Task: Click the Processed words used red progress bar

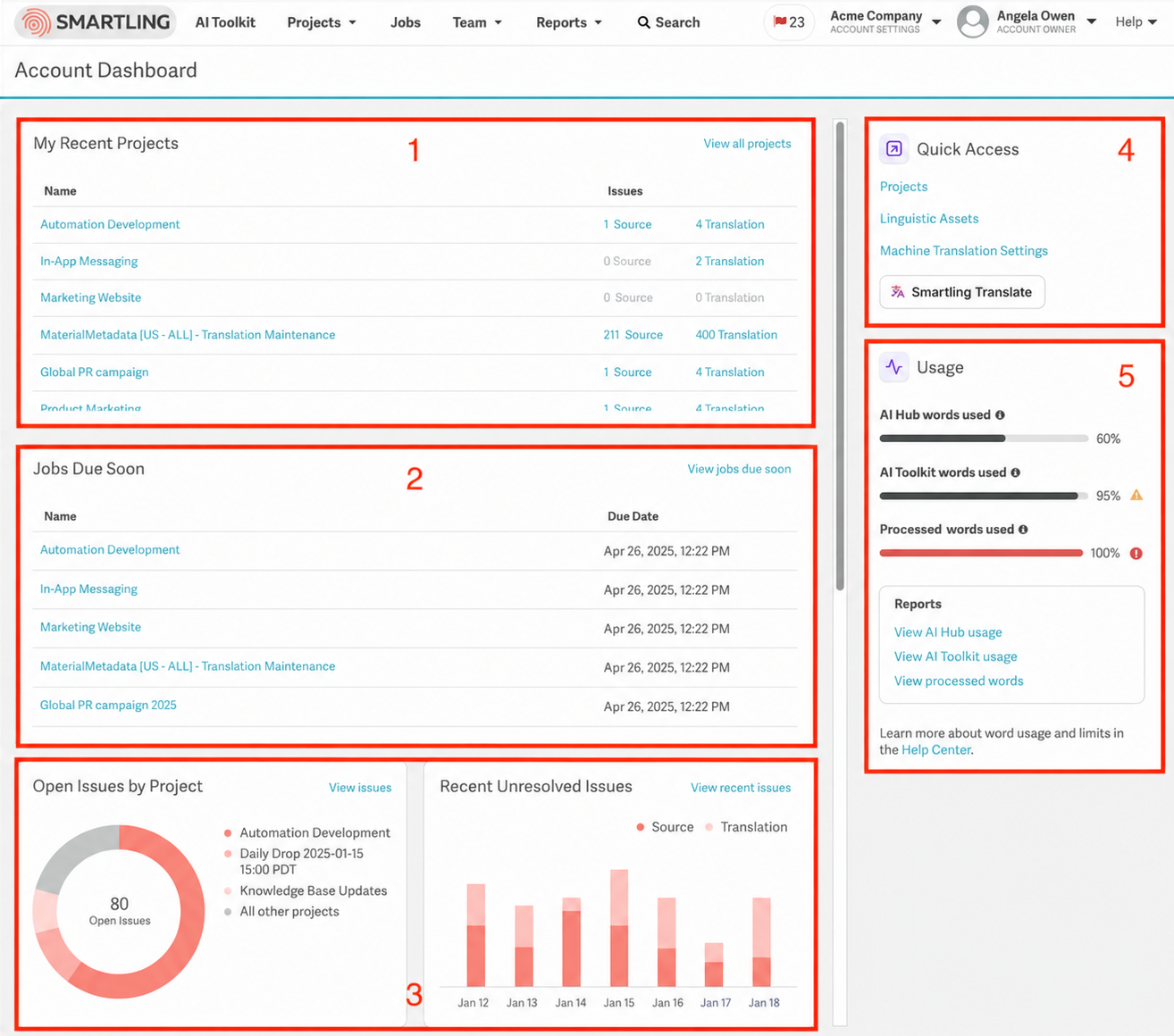Action: pos(981,553)
